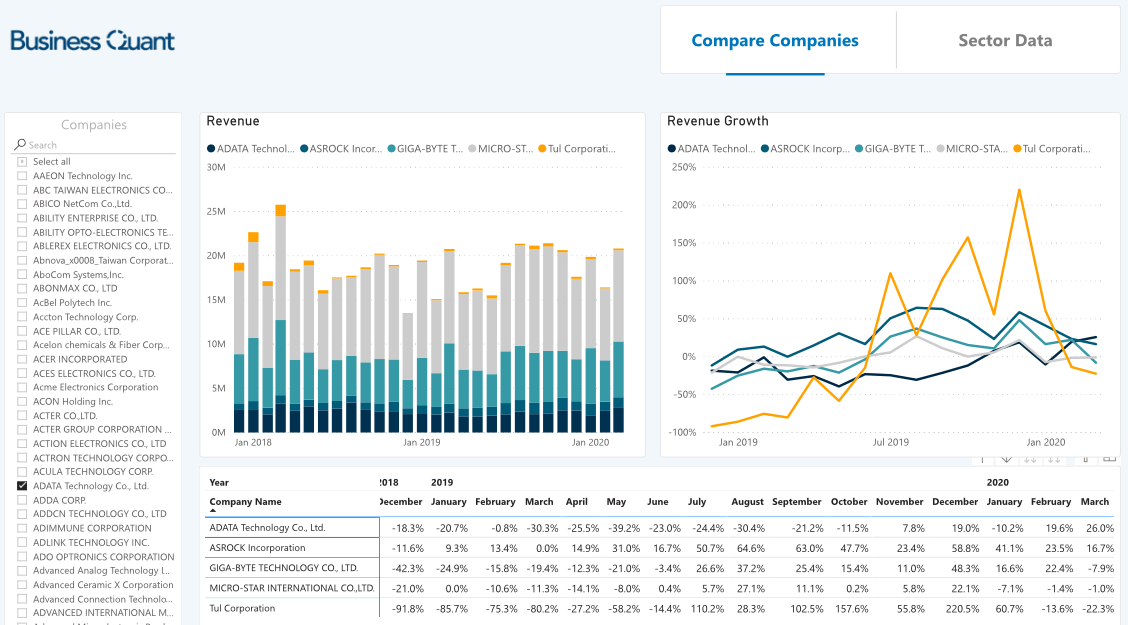Switch to the Sector Data tab

click(1005, 40)
